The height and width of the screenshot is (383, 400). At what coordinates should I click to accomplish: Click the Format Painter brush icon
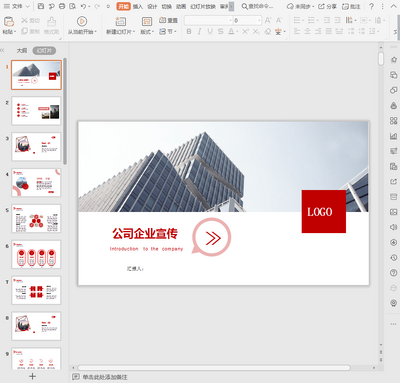pyautogui.click(x=51, y=21)
